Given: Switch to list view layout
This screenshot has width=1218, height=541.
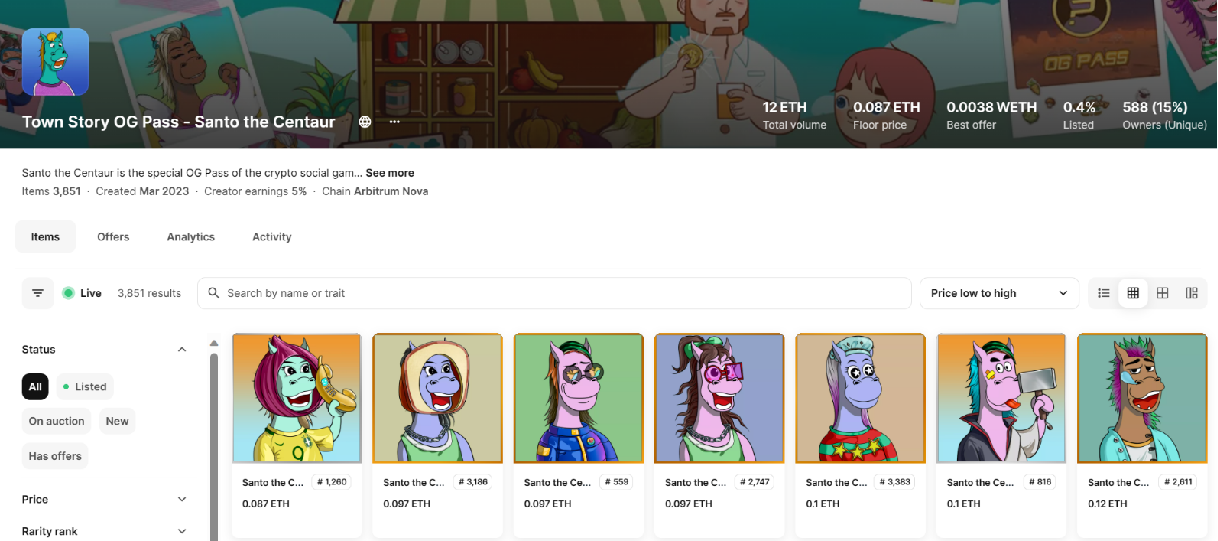Looking at the screenshot, I should 1104,293.
